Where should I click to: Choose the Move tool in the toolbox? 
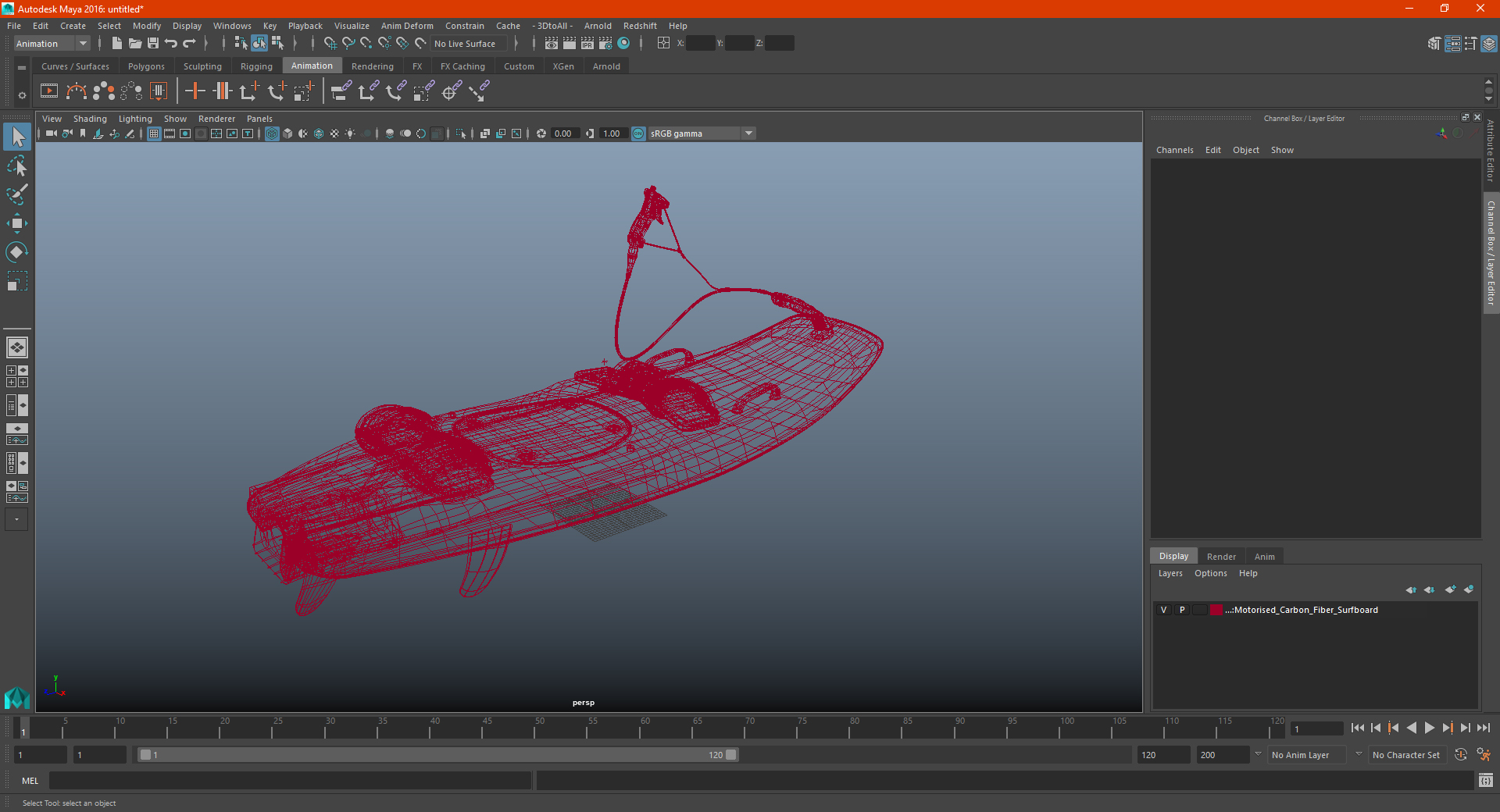[16, 223]
